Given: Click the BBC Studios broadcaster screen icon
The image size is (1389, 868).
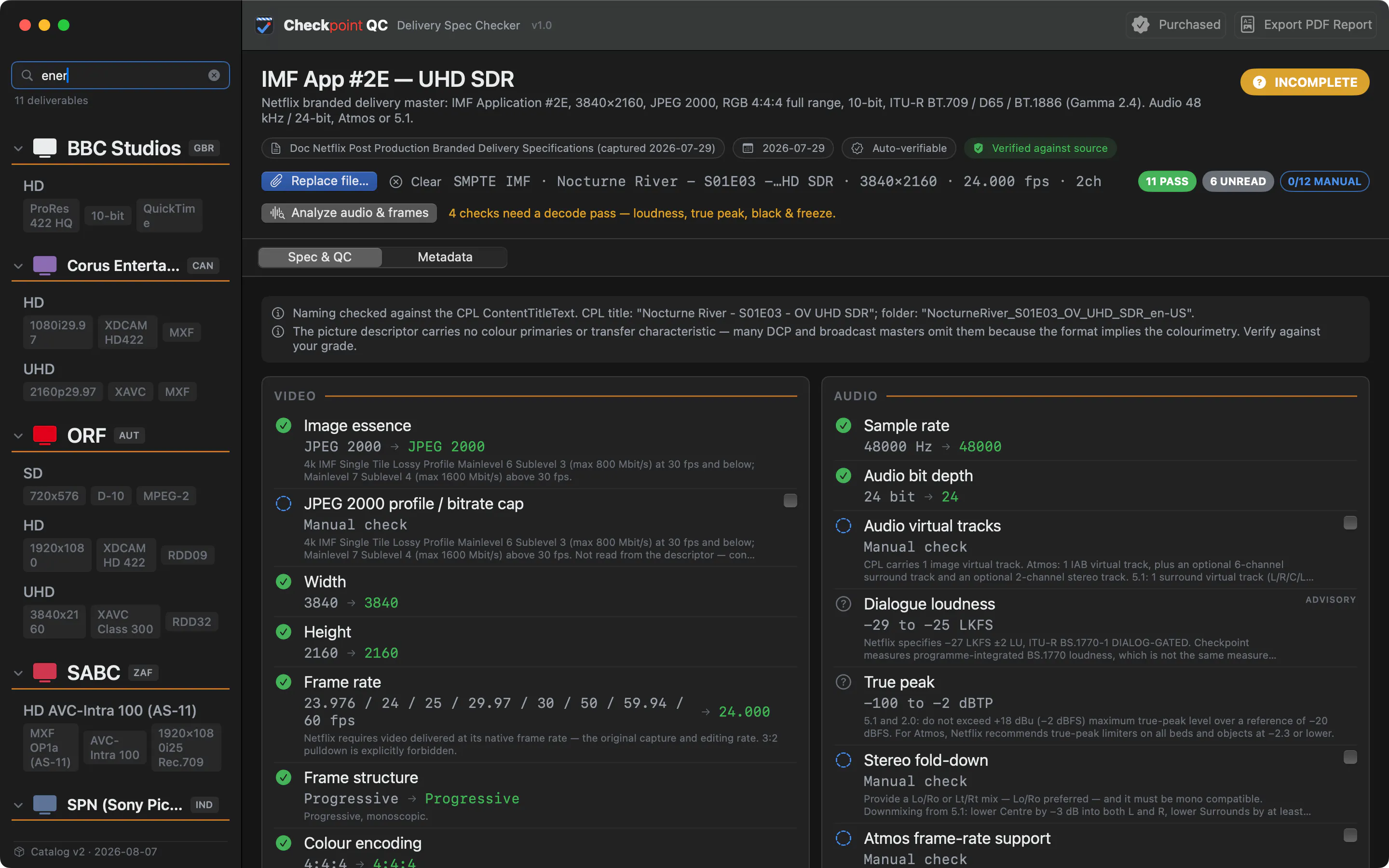Looking at the screenshot, I should 45,148.
